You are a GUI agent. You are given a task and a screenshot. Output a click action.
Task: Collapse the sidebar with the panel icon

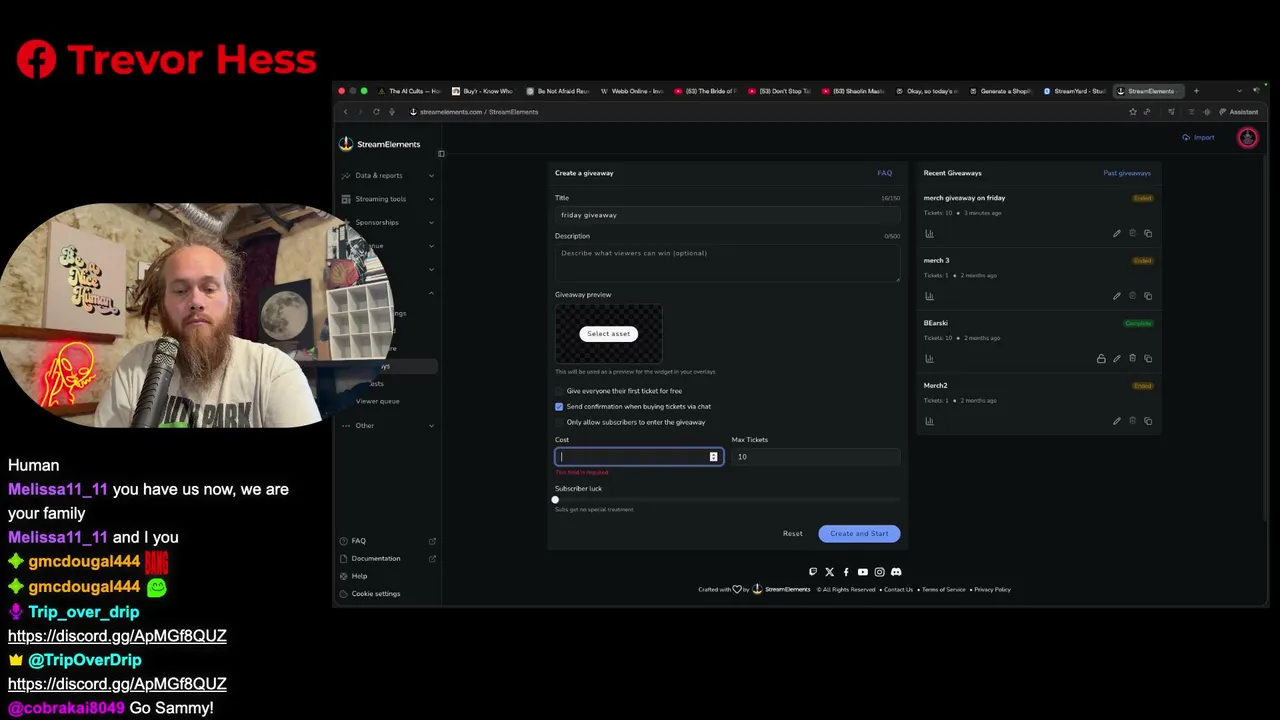point(441,154)
